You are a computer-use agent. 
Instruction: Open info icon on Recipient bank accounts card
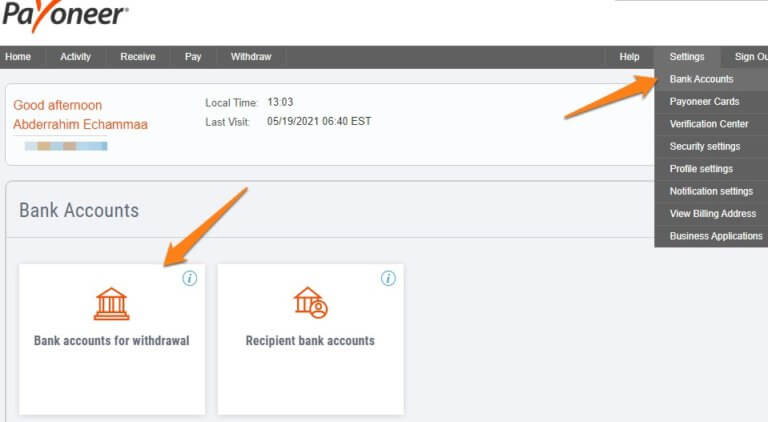(x=388, y=279)
